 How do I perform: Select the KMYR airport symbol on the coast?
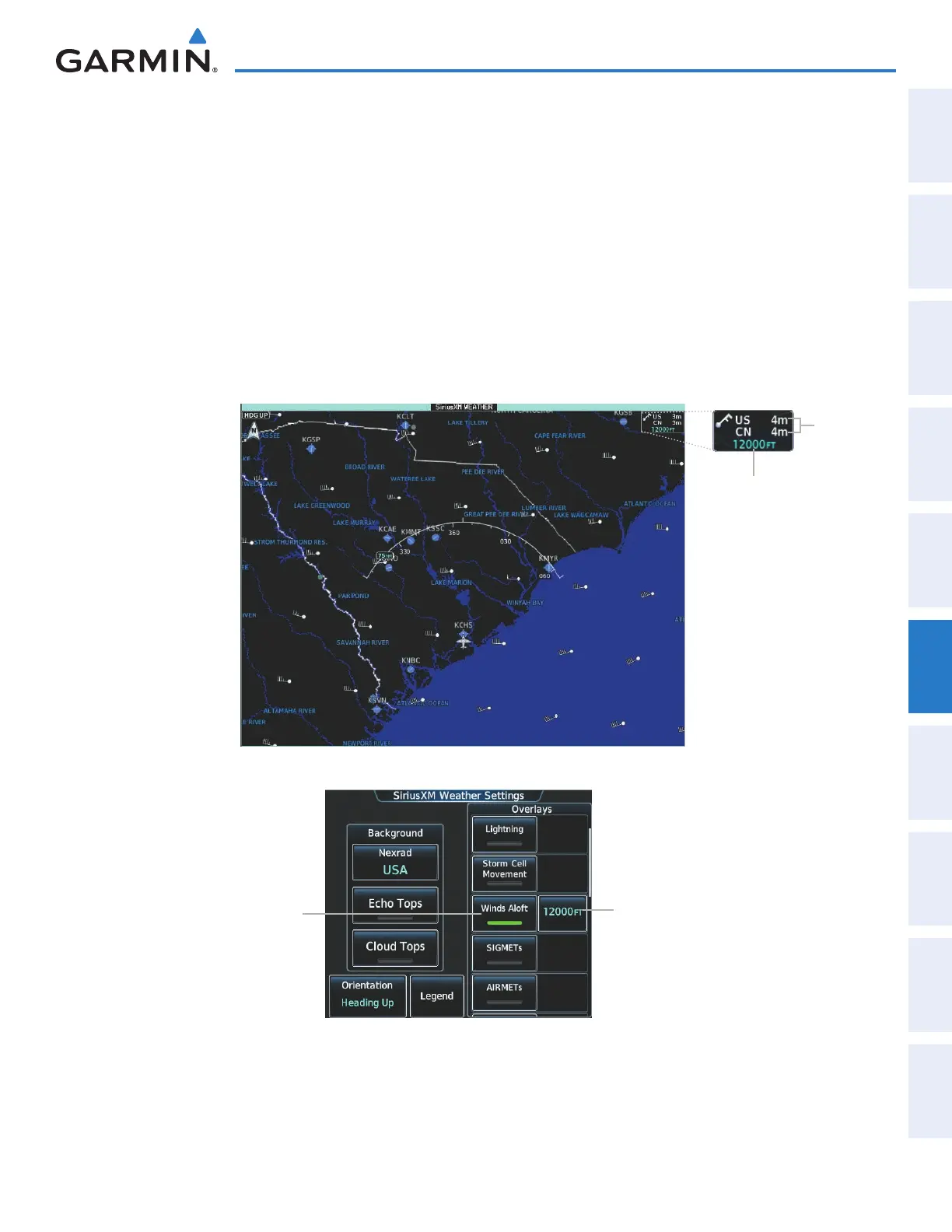coord(549,568)
